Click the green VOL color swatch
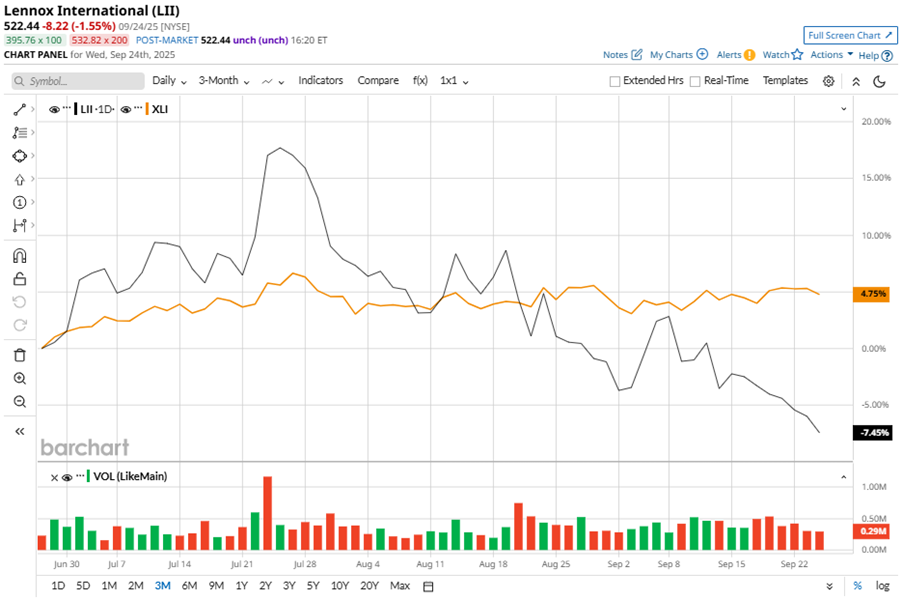Viewport: 902px width, 600px height. [88, 476]
